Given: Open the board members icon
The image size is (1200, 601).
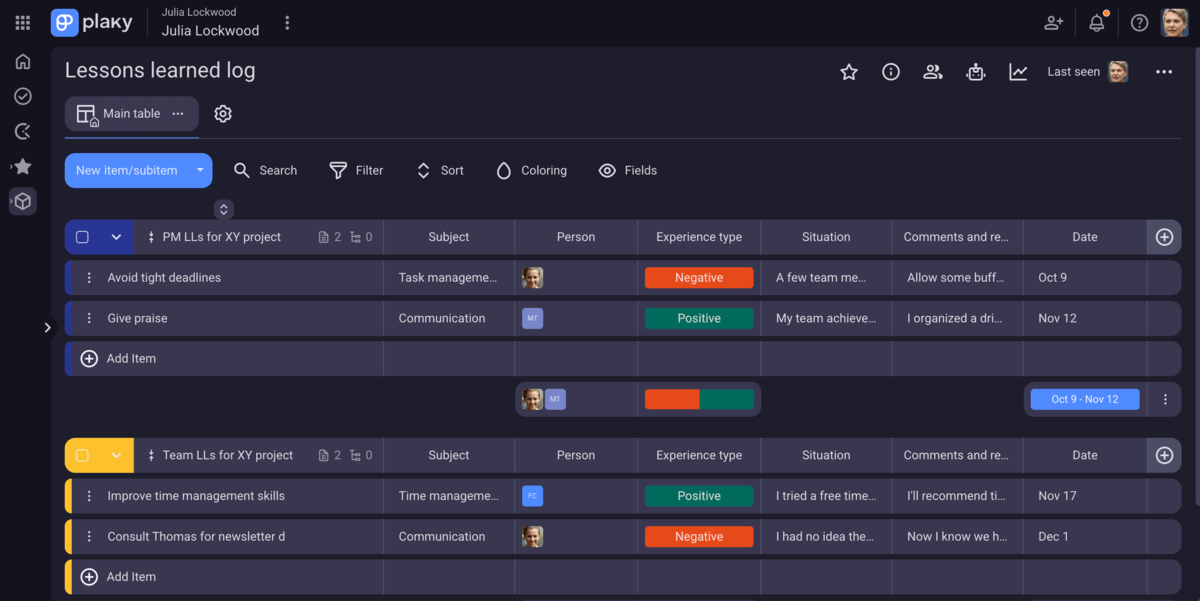Looking at the screenshot, I should pyautogui.click(x=933, y=72).
